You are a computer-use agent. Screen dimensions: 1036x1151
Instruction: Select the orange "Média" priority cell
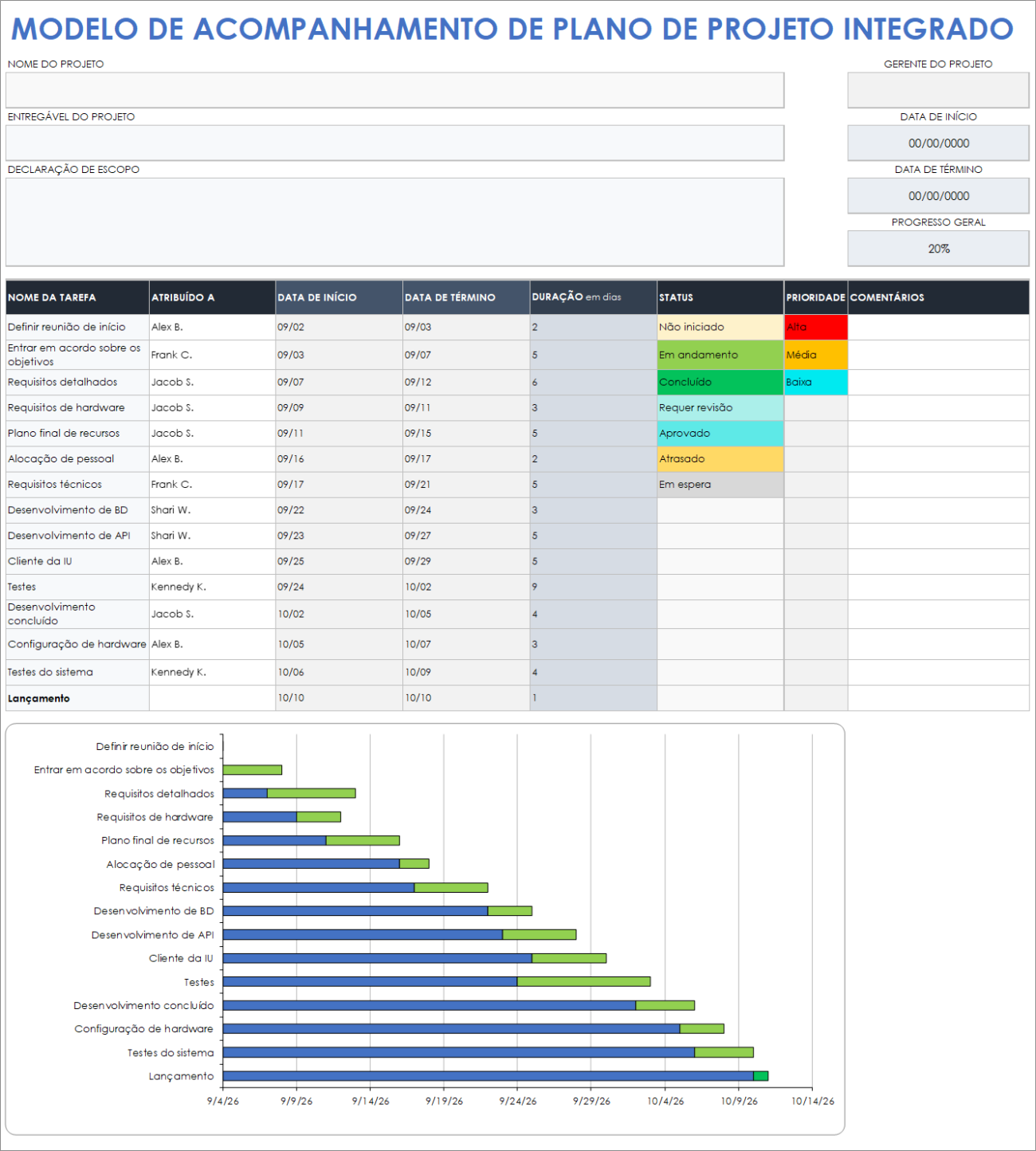(x=816, y=354)
